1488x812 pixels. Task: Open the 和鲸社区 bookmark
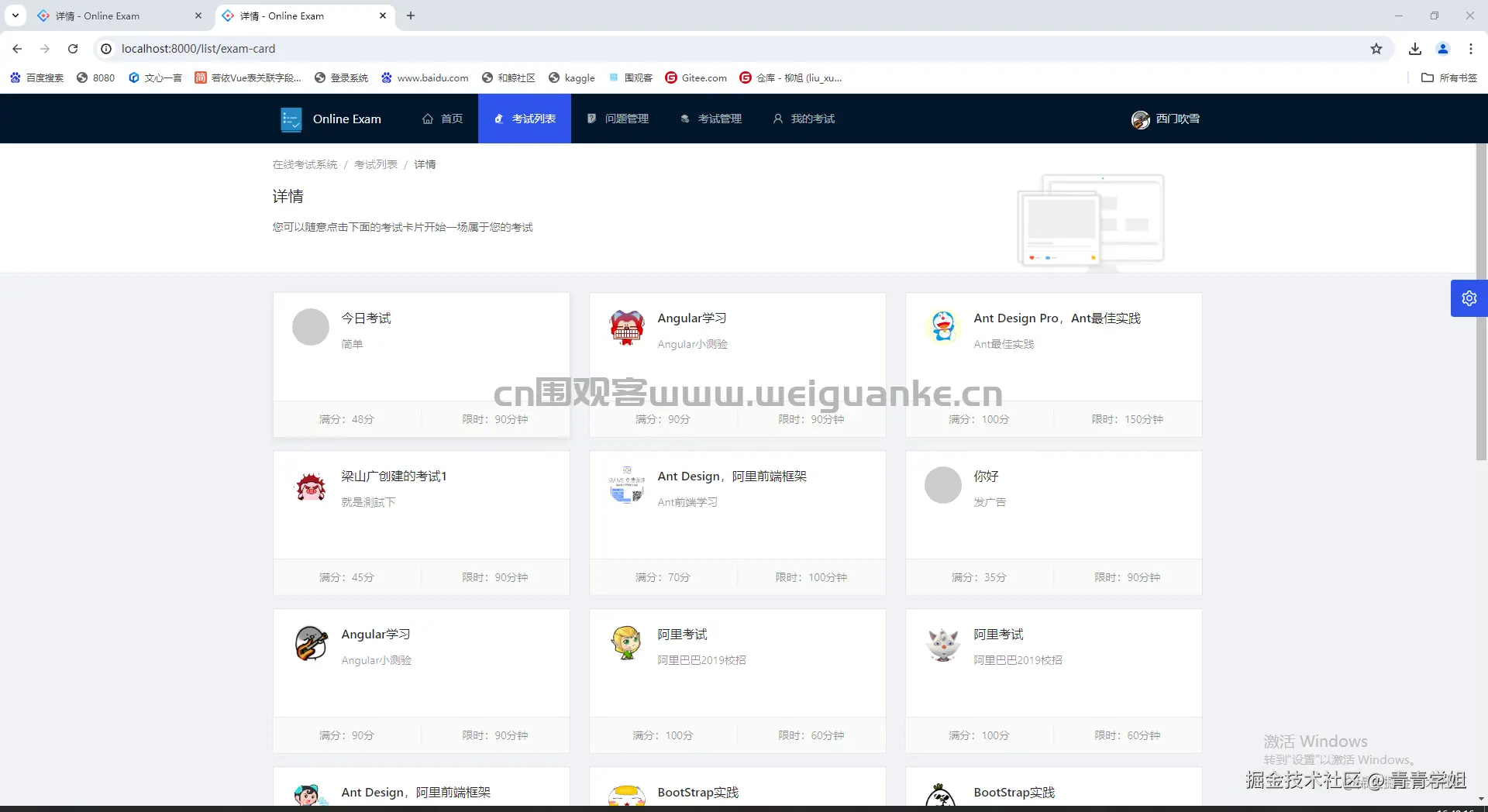[508, 77]
